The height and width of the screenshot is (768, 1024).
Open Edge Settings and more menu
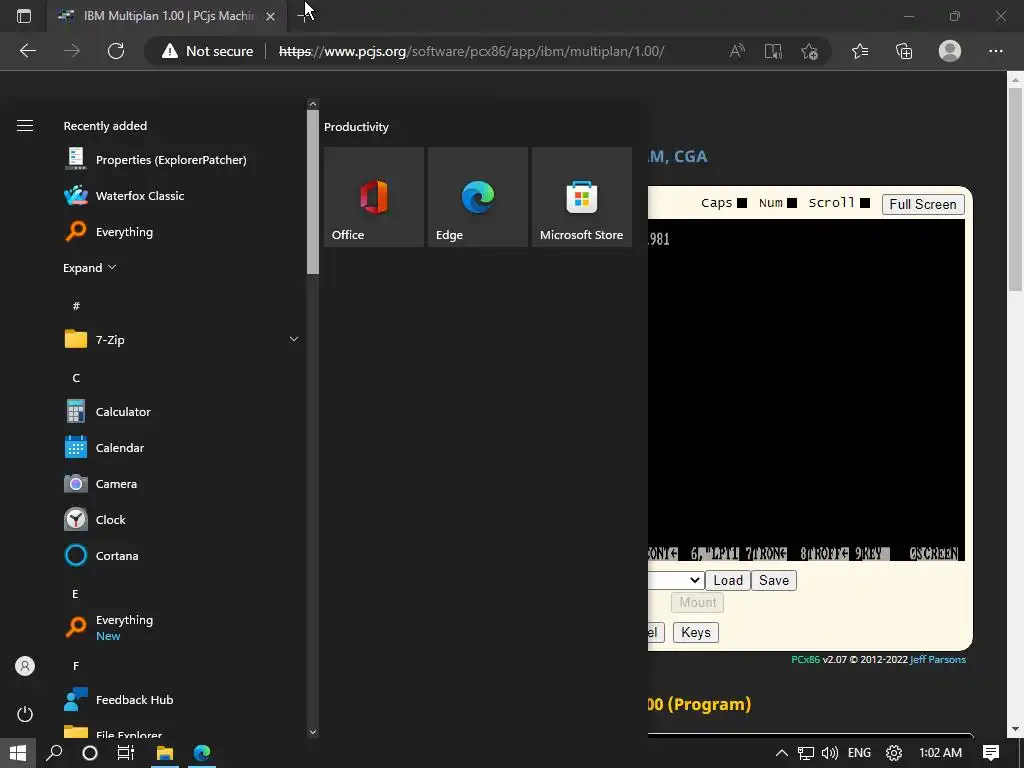995,51
